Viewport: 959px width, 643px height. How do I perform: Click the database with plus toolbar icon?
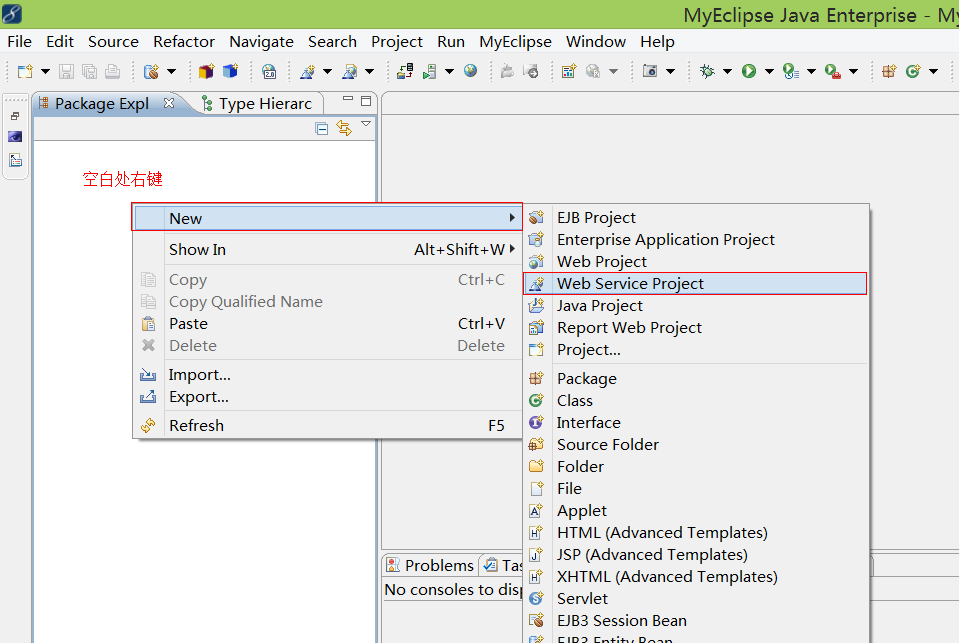point(151,72)
